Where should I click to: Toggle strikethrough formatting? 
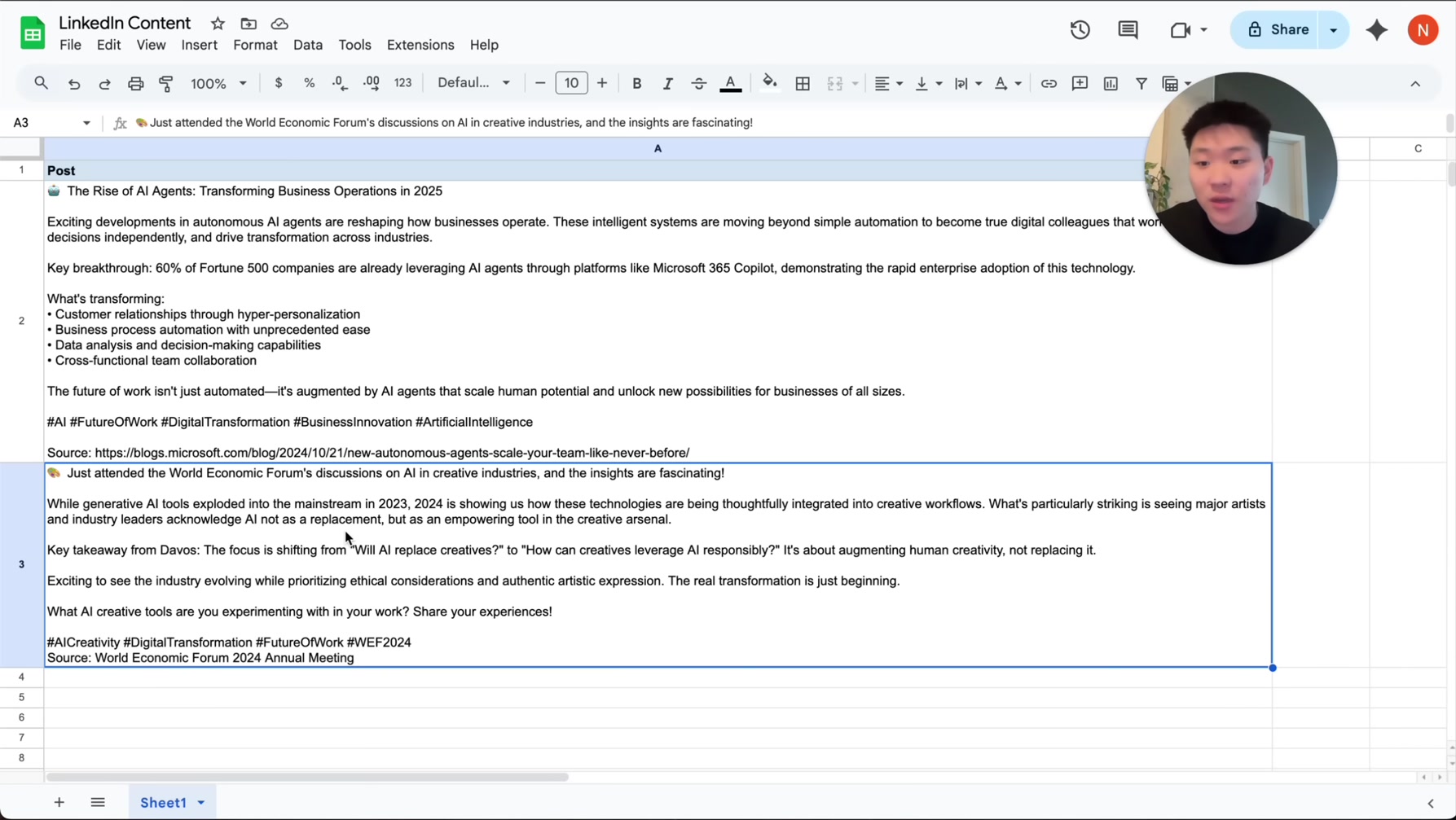coord(698,83)
